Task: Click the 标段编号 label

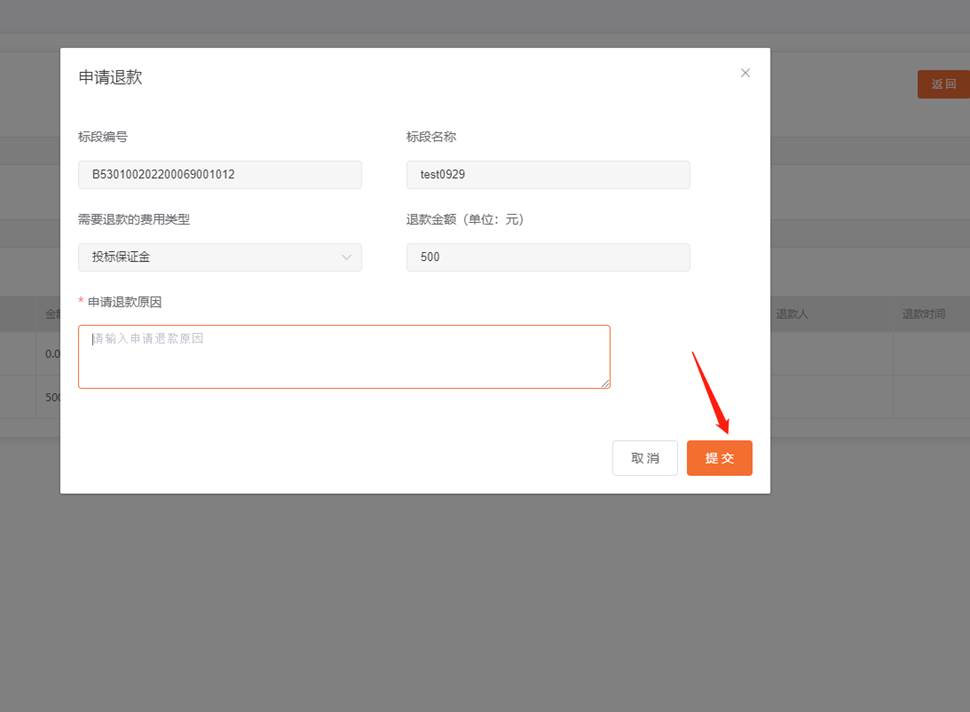Action: tap(103, 137)
